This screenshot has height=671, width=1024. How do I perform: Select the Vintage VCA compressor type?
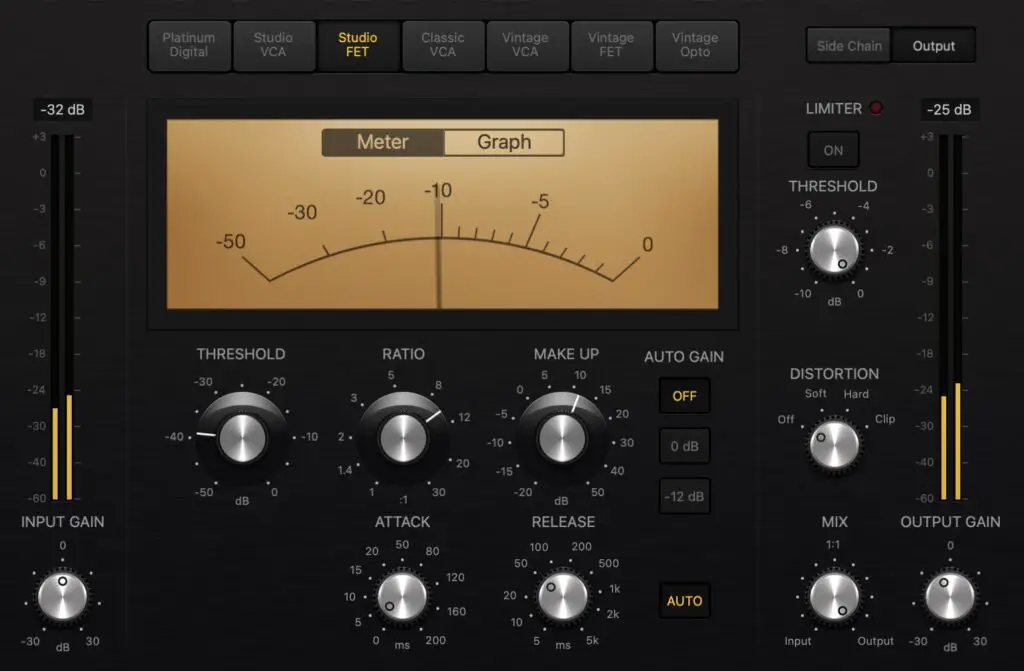click(x=527, y=45)
